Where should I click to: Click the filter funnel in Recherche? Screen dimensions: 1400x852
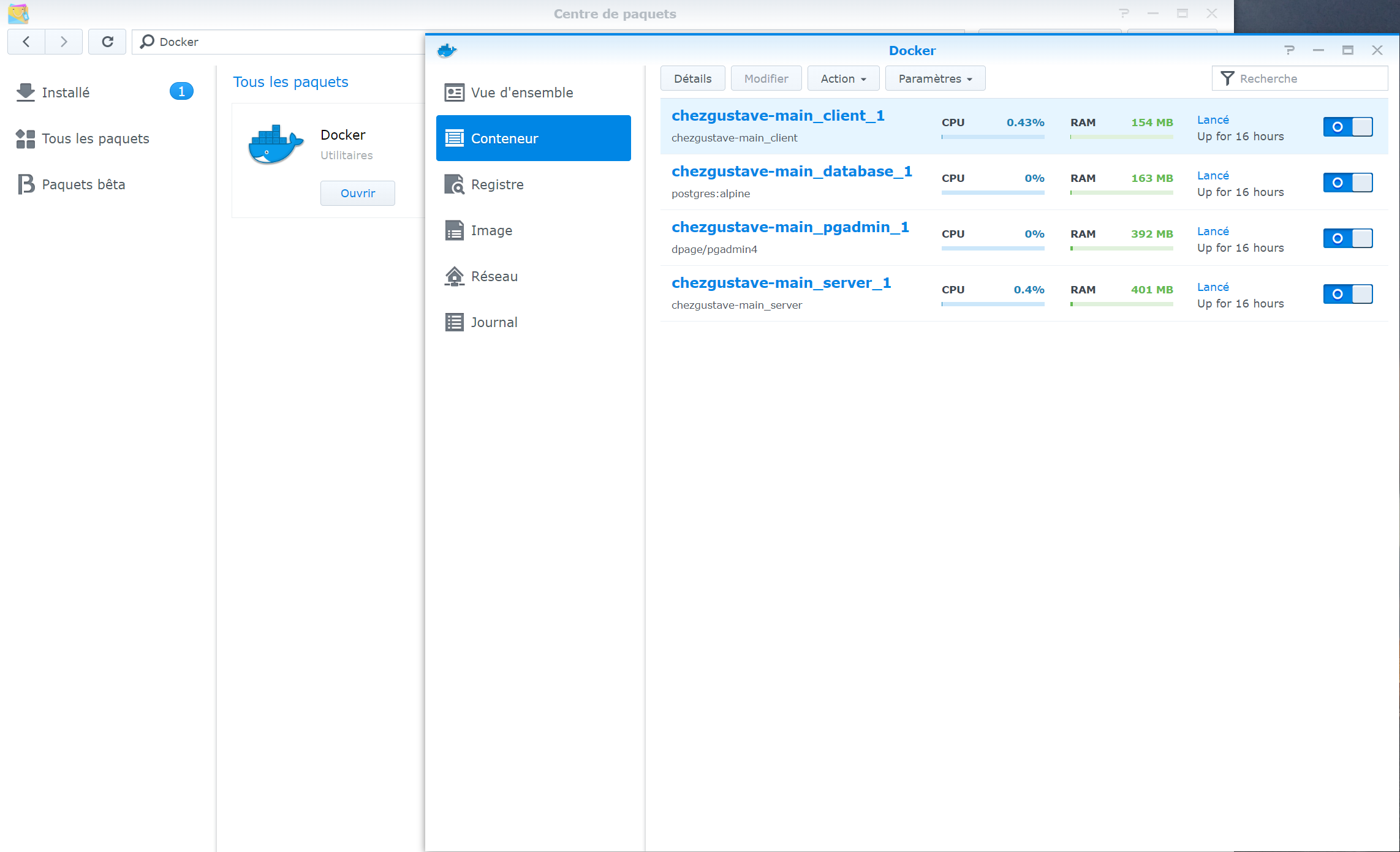[1227, 78]
